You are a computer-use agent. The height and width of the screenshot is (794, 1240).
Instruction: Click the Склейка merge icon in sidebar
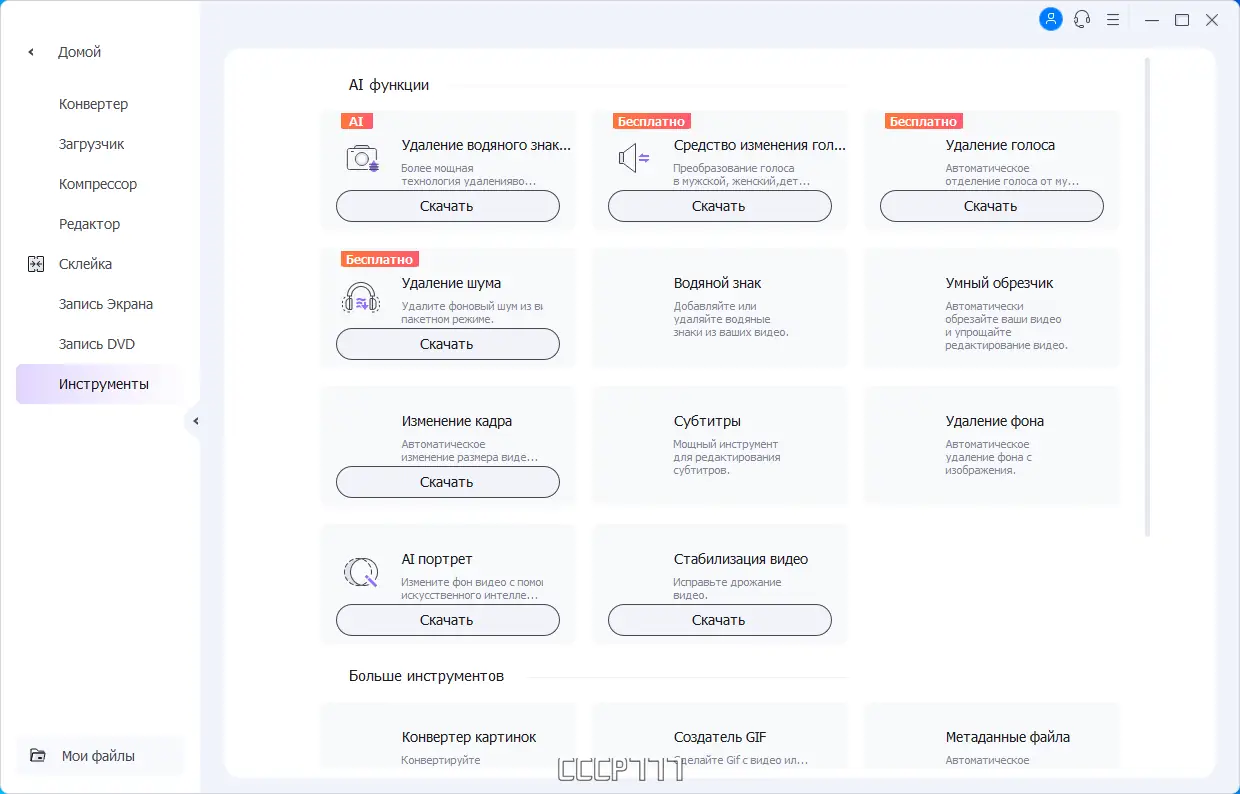37,264
